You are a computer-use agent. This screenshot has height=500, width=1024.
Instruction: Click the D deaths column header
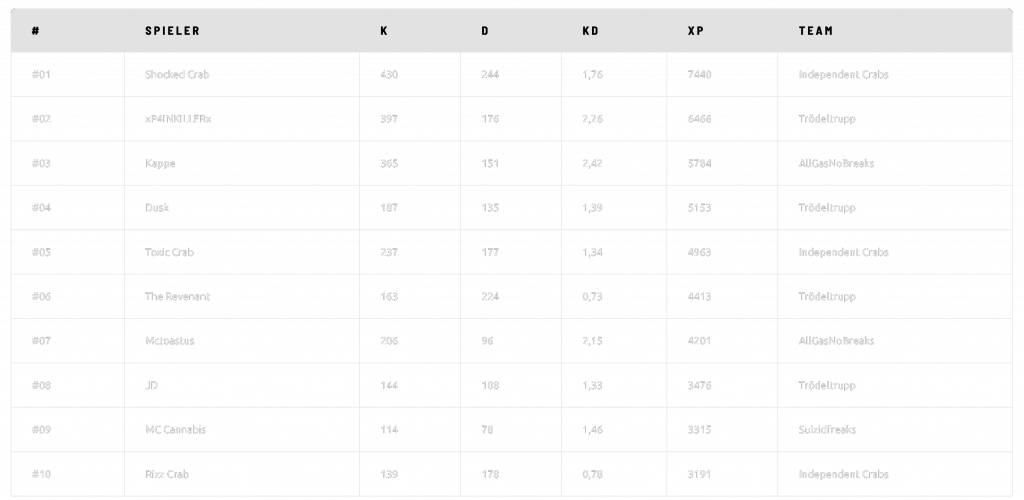click(485, 31)
